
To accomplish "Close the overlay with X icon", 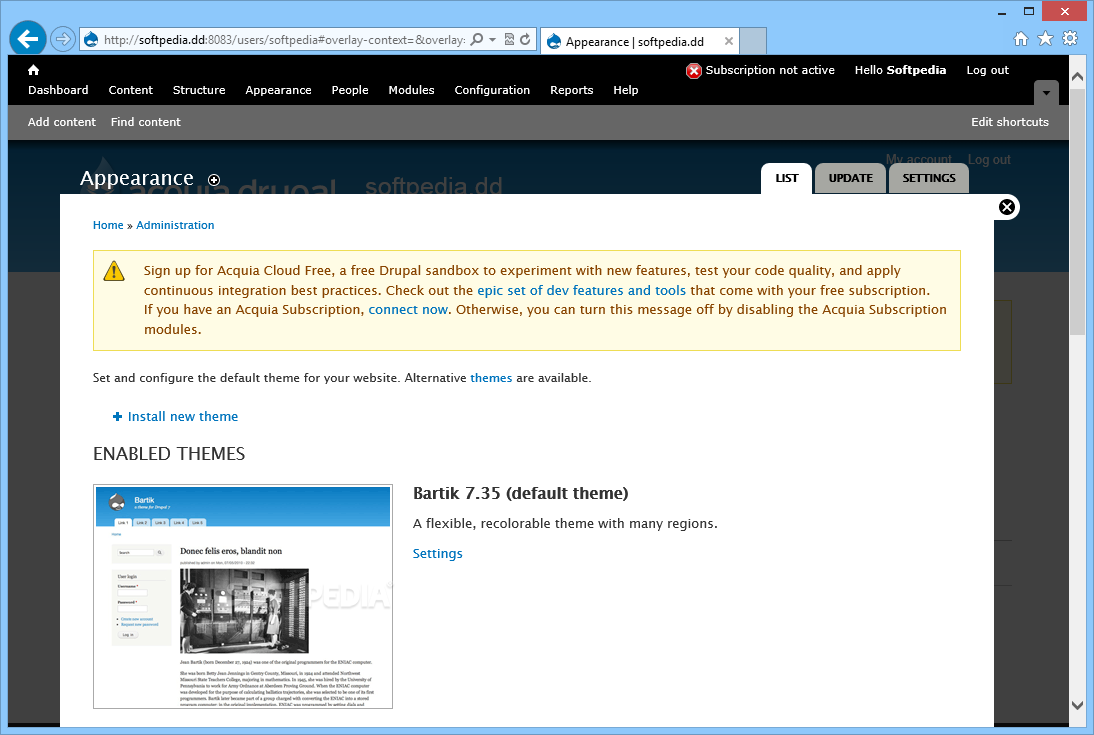I will (x=1006, y=207).
